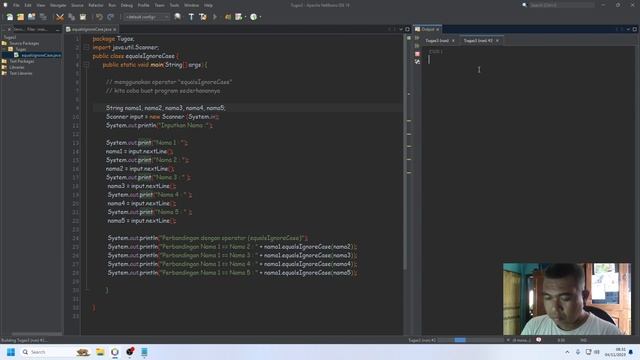Collapse the import statement fold
Image resolution: width=640 pixels, height=360 pixels.
click(x=87, y=47)
